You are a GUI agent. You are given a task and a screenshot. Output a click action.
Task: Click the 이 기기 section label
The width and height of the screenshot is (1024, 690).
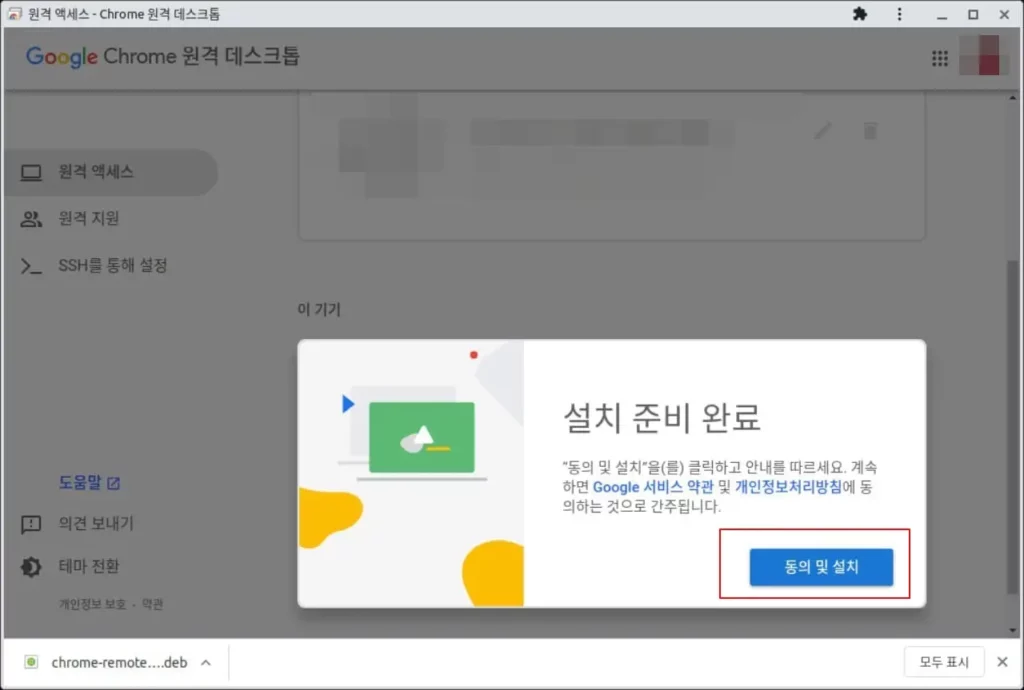pyautogui.click(x=319, y=309)
